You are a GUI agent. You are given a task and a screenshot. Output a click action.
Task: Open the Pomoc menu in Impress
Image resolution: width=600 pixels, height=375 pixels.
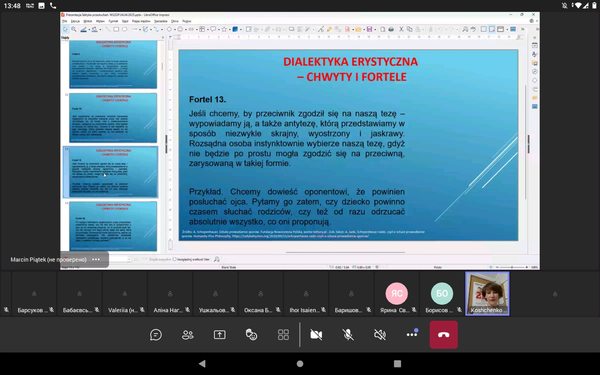coord(187,21)
